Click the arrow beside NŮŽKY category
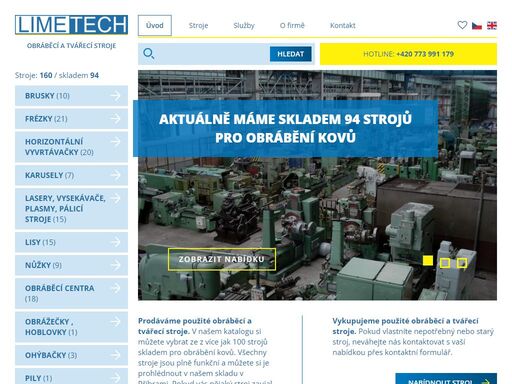 pyautogui.click(x=115, y=265)
